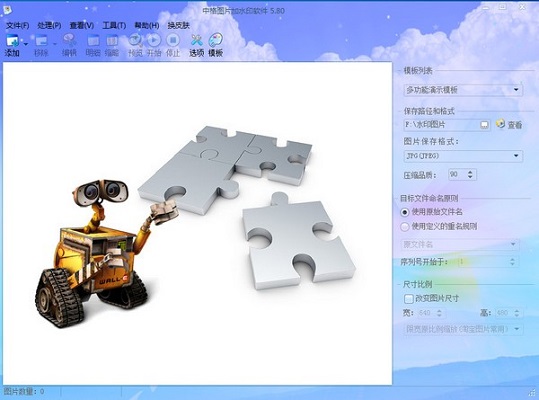Click the 压缩品质 quality stepper arrows
The width and height of the screenshot is (539, 400).
tap(470, 175)
